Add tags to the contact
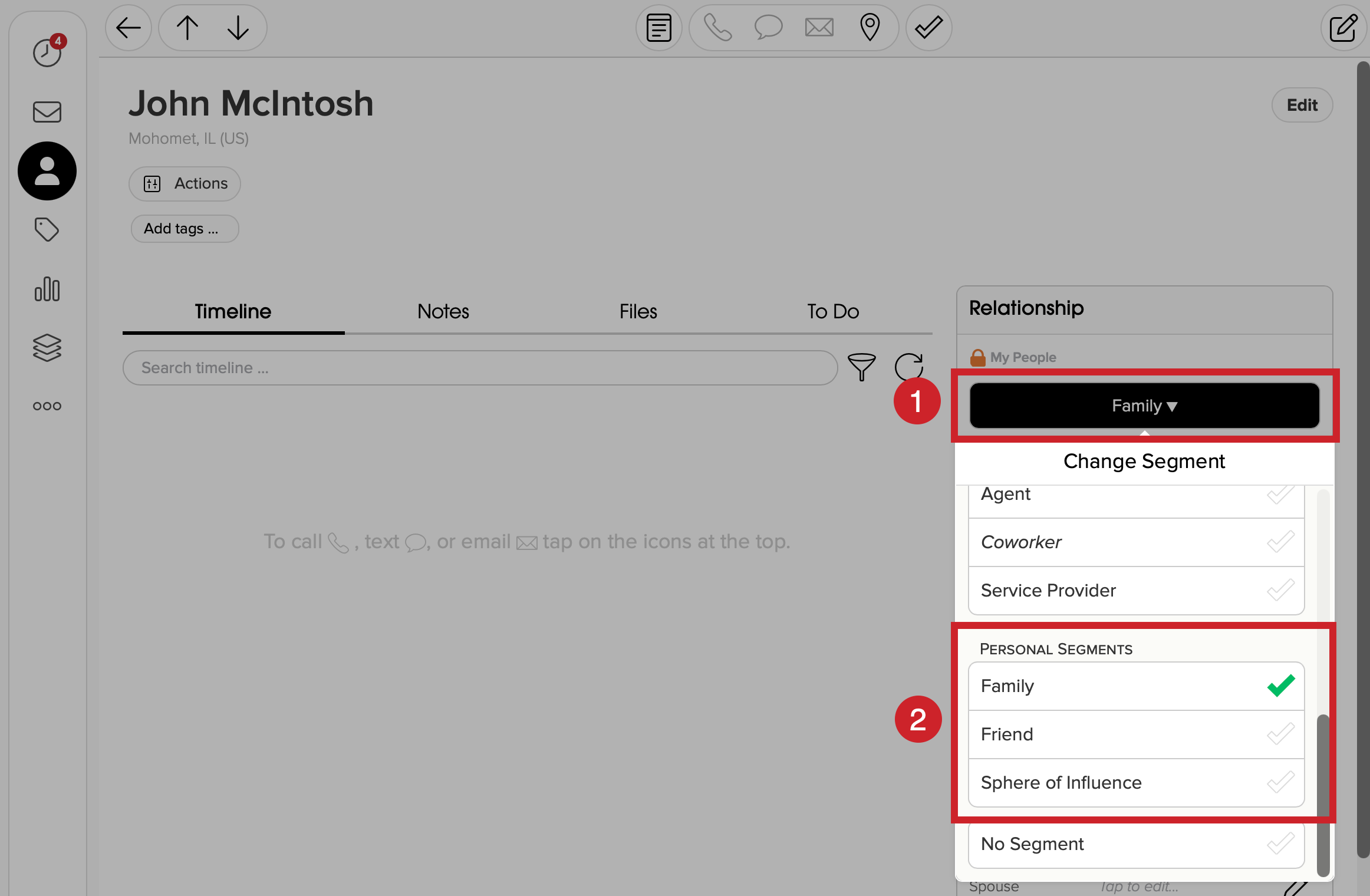 [x=185, y=229]
